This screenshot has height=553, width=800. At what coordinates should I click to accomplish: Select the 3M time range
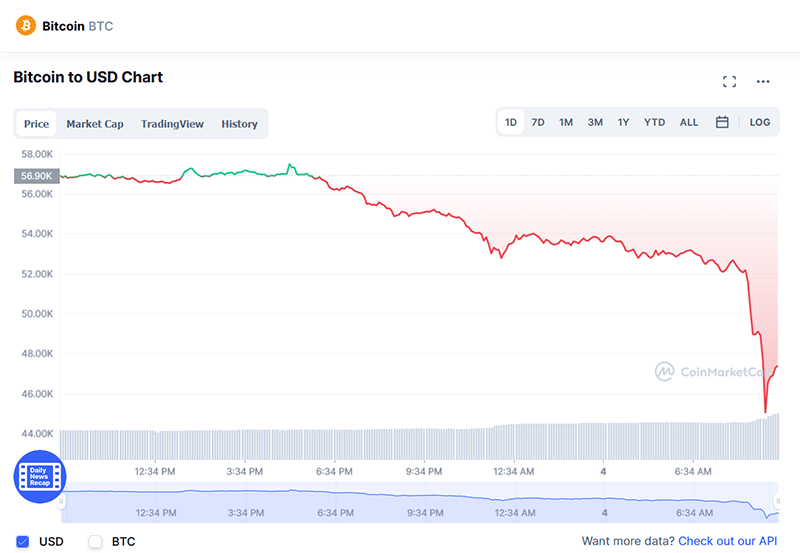[x=595, y=122]
